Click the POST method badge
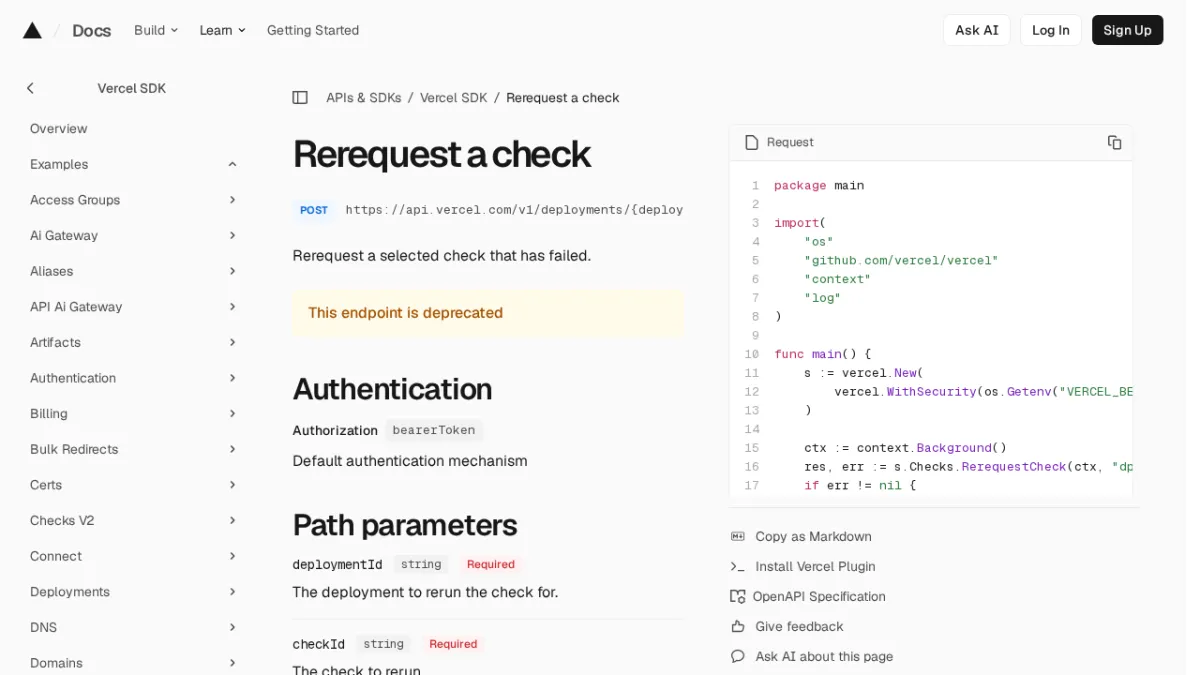Image resolution: width=1200 pixels, height=675 pixels. coord(314,210)
